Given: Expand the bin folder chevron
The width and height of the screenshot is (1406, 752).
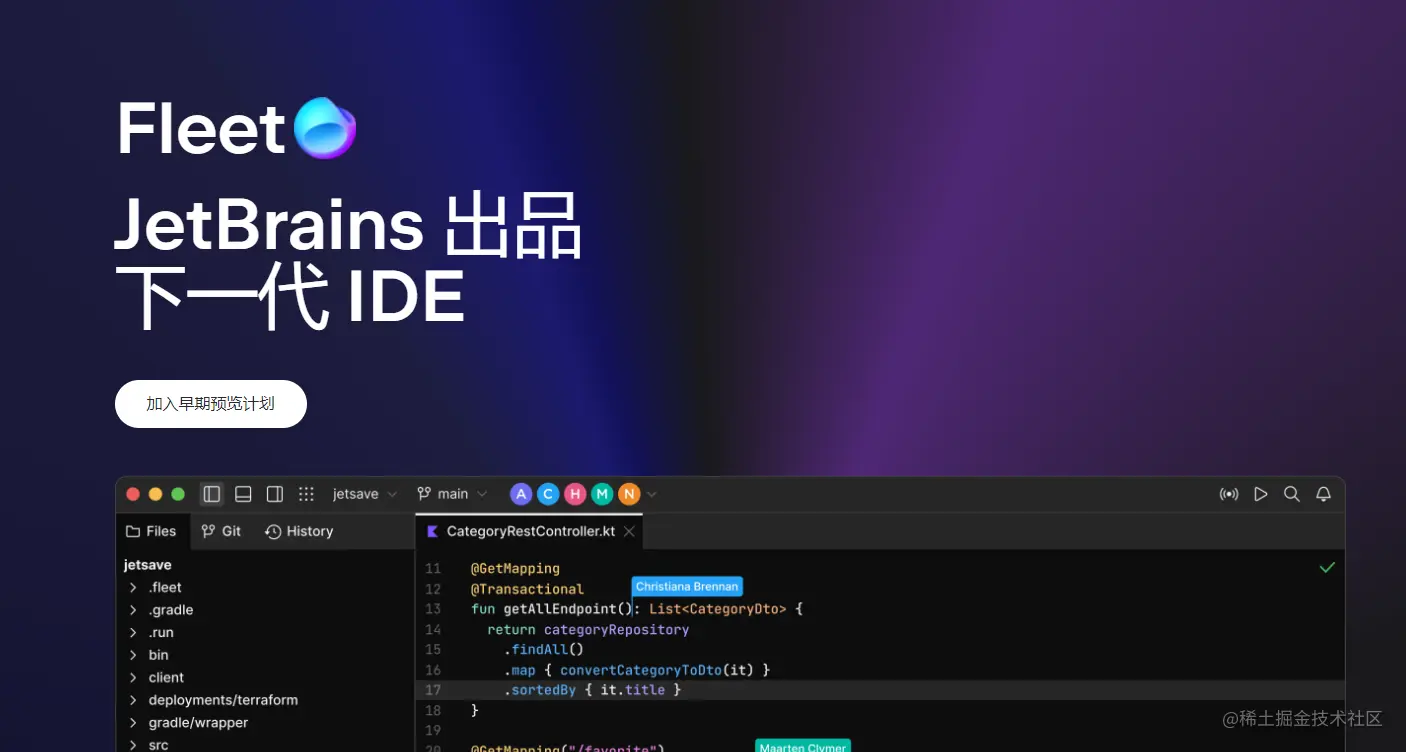Looking at the screenshot, I should (x=133, y=655).
